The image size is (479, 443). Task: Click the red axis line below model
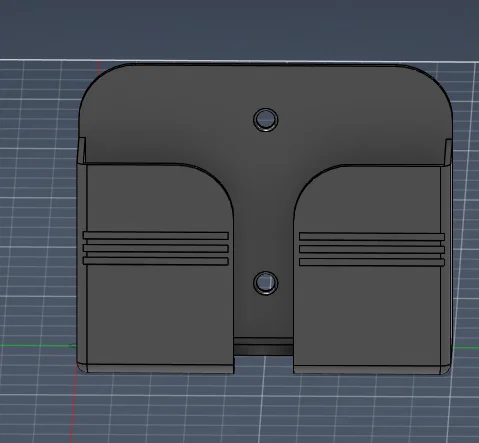72,408
